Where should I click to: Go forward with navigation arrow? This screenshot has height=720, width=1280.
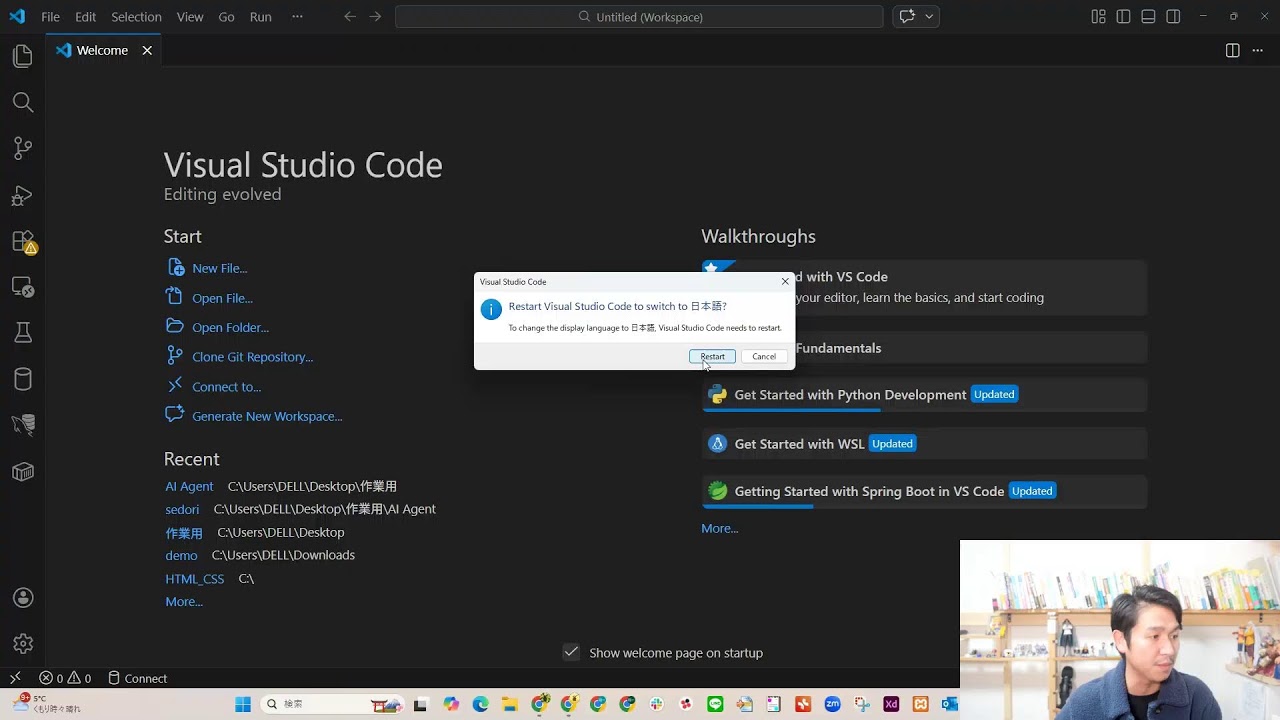coord(375,17)
